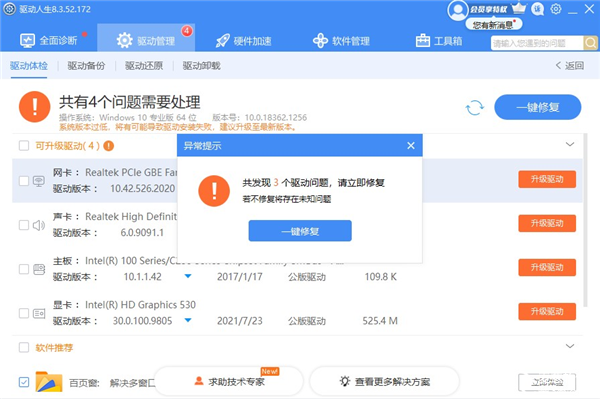Image resolution: width=600 pixels, height=399 pixels.
Task: Click 升级驱动 for the 显卡 row
Action: [547, 311]
